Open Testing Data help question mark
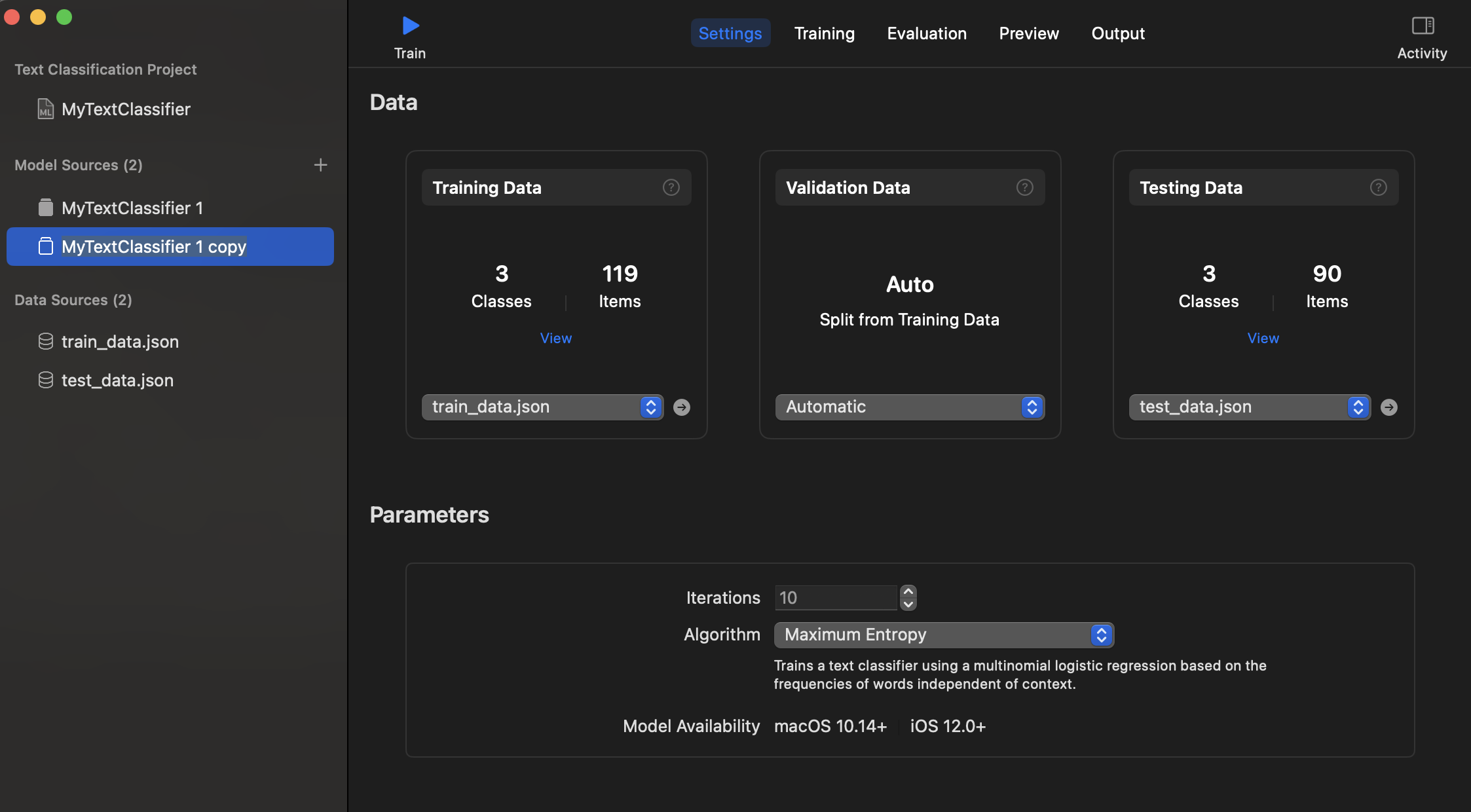The image size is (1471, 812). pyautogui.click(x=1378, y=187)
